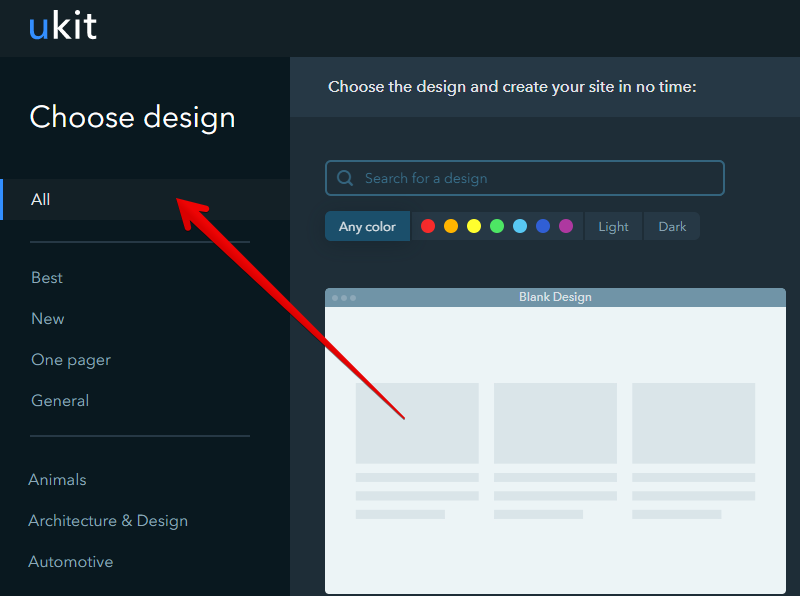Click the search magnifier icon

pyautogui.click(x=345, y=178)
